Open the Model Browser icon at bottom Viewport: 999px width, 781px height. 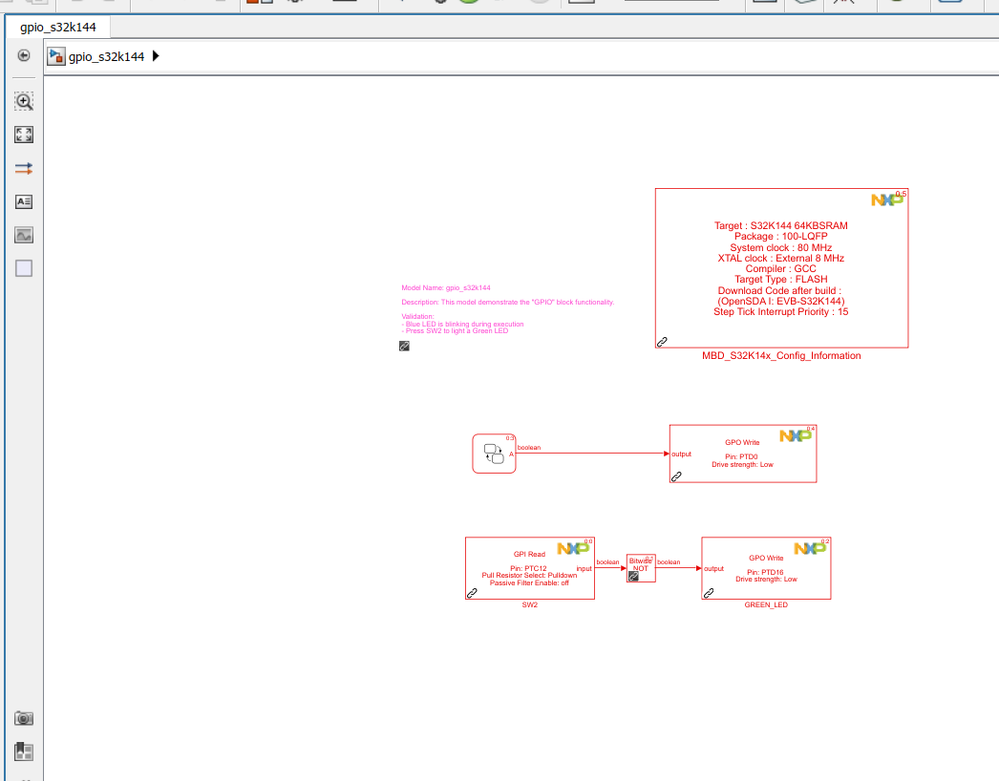point(24,752)
